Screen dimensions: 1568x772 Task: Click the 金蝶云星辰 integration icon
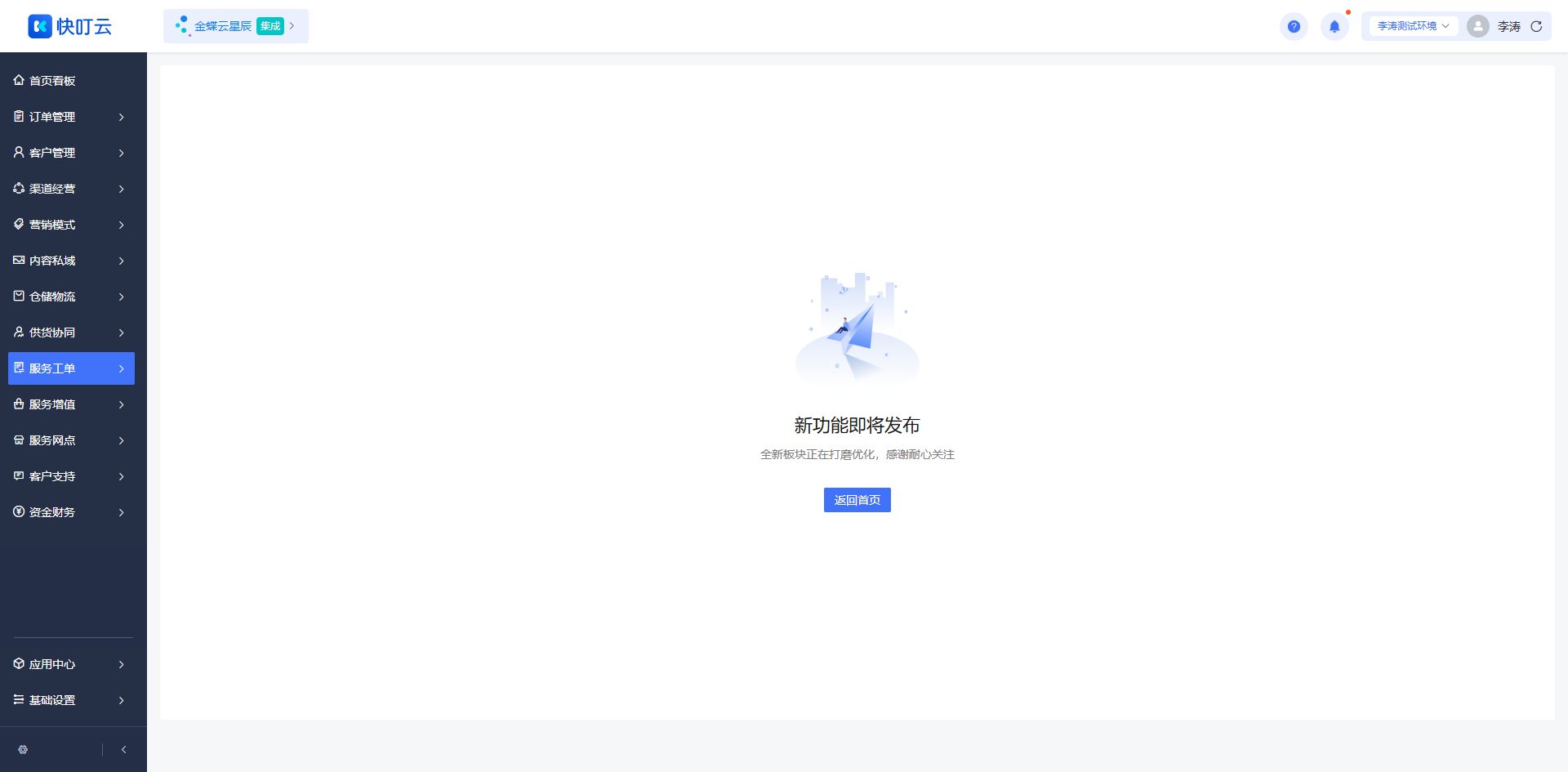point(182,26)
